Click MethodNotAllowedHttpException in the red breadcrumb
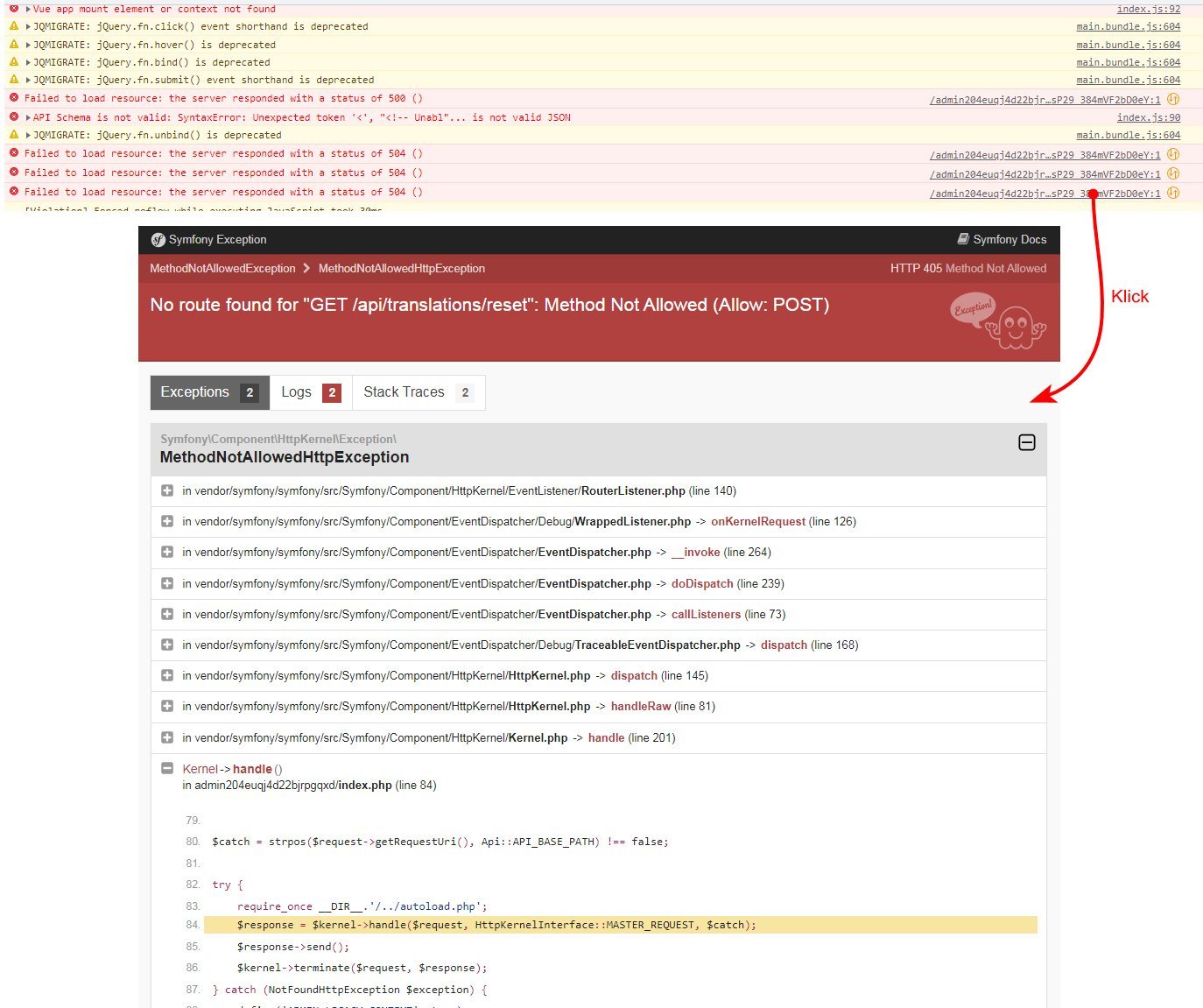Viewport: 1203px width, 1008px height. [402, 268]
